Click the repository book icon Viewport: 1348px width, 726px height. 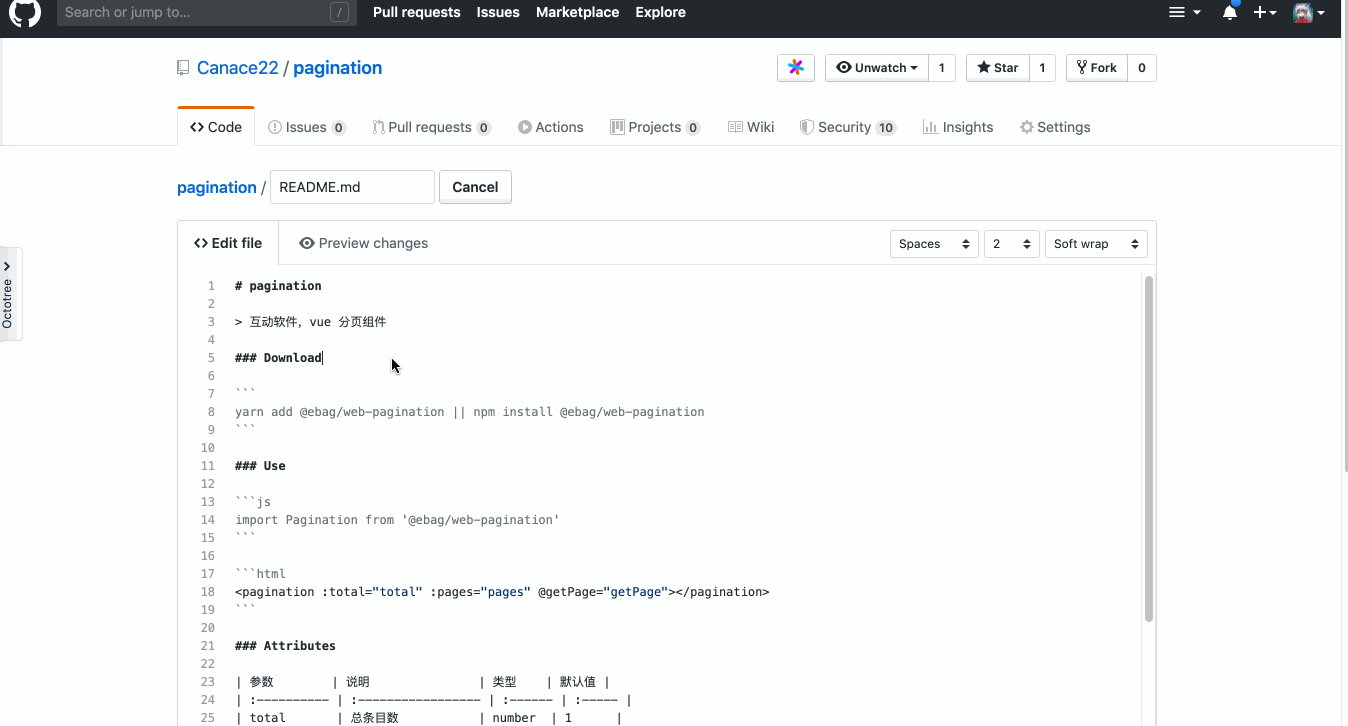tap(183, 68)
